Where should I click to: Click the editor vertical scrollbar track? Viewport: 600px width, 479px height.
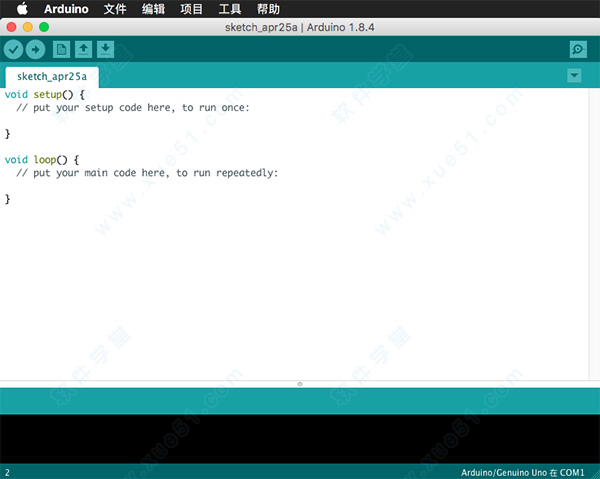coord(595,234)
